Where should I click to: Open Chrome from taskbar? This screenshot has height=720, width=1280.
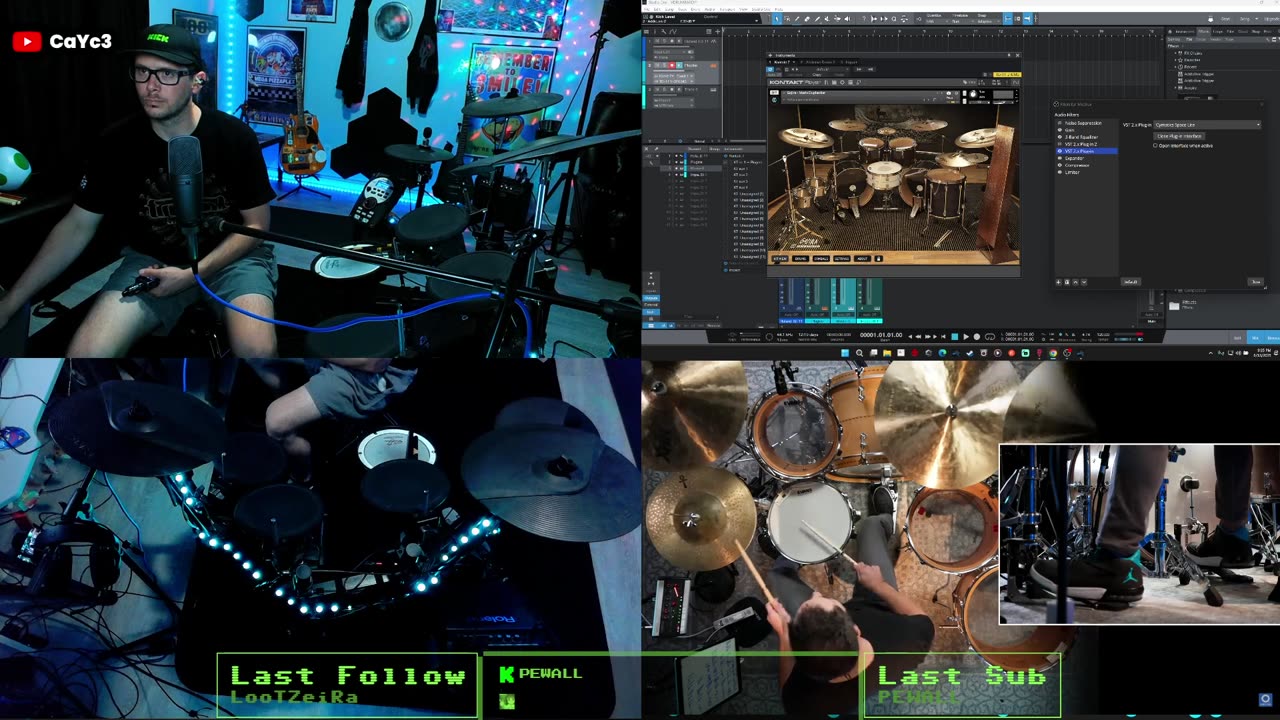click(x=1053, y=353)
